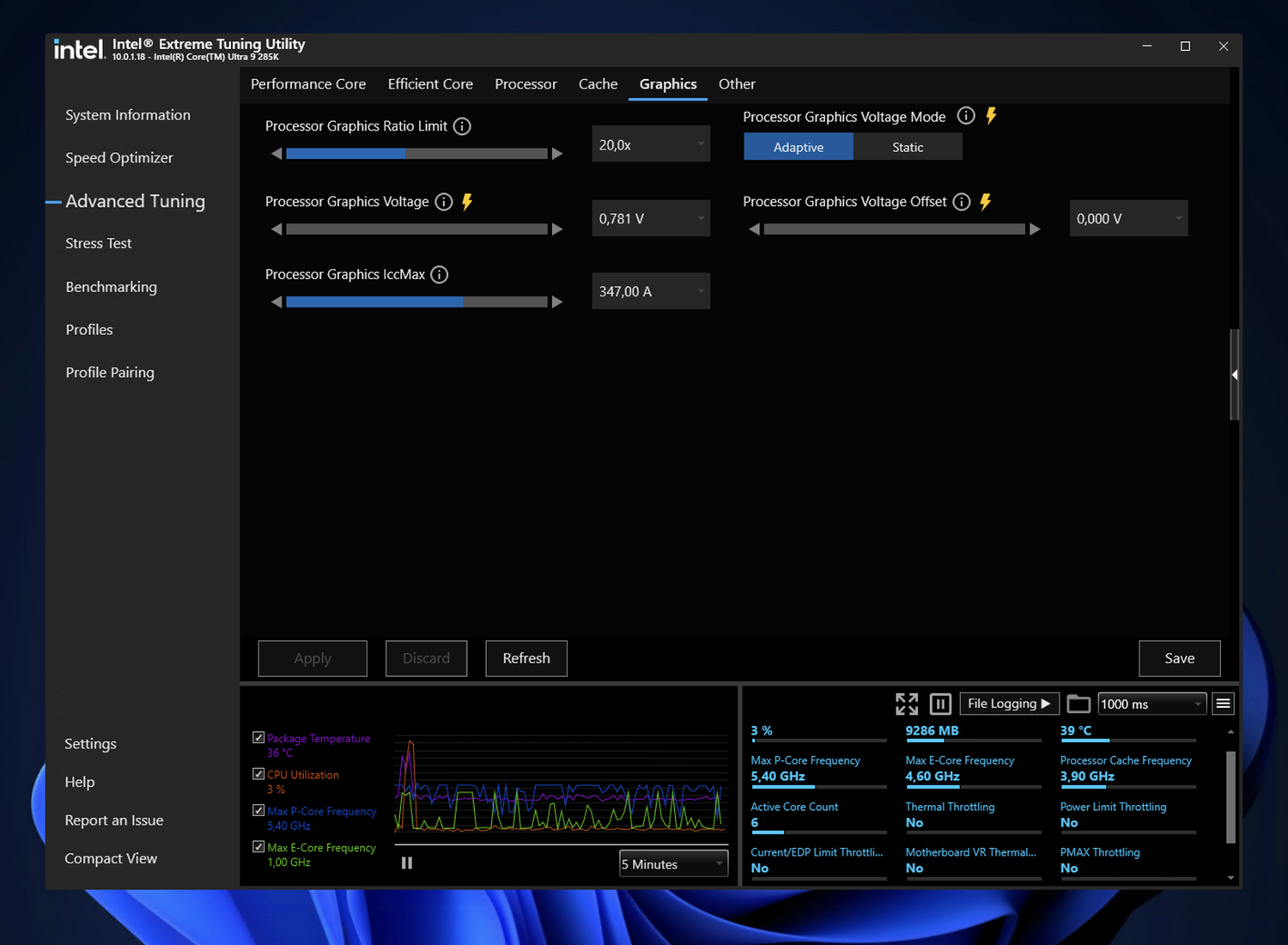Open Stress Test in the sidebar
Viewport: 1288px width, 945px height.
[x=99, y=244]
